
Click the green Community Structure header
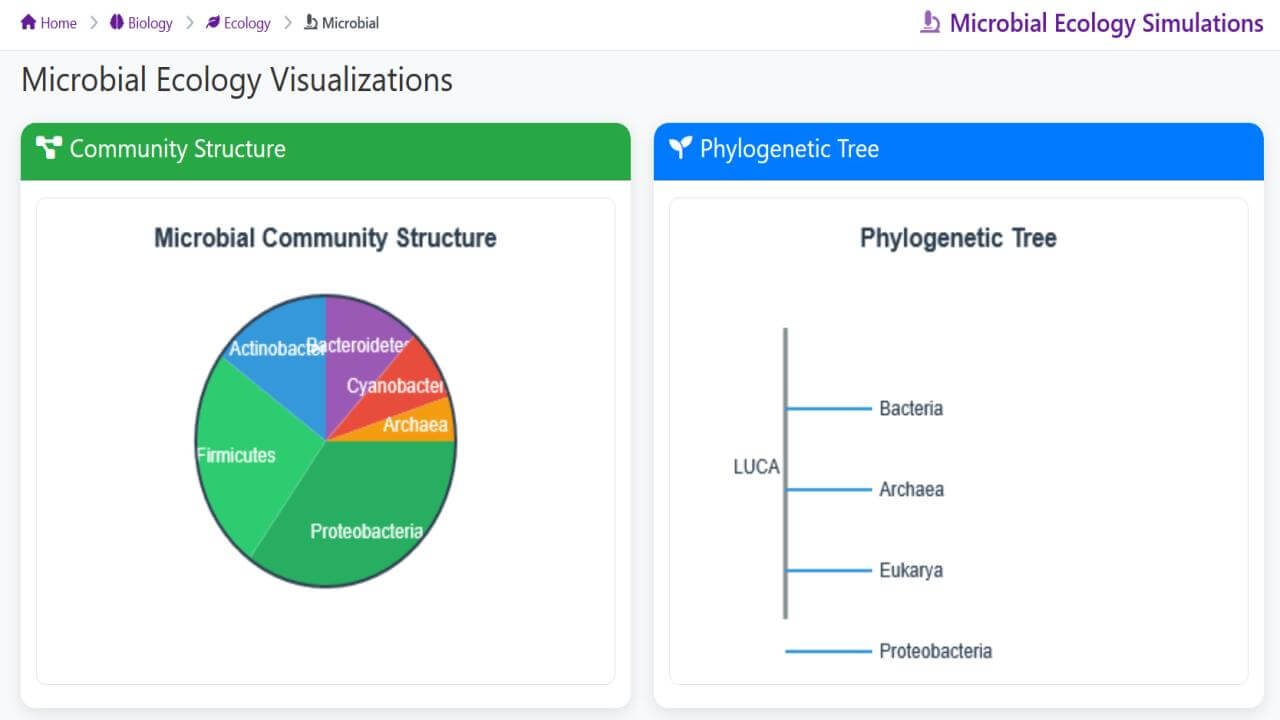pyautogui.click(x=325, y=151)
